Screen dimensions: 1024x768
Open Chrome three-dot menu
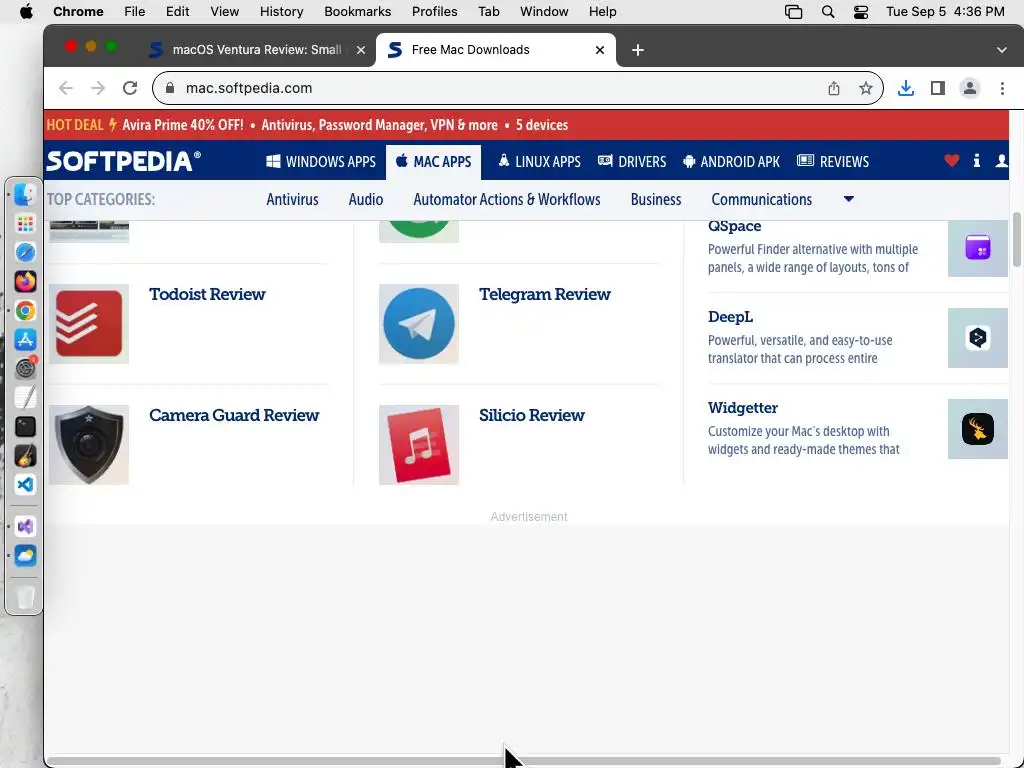pos(1002,88)
